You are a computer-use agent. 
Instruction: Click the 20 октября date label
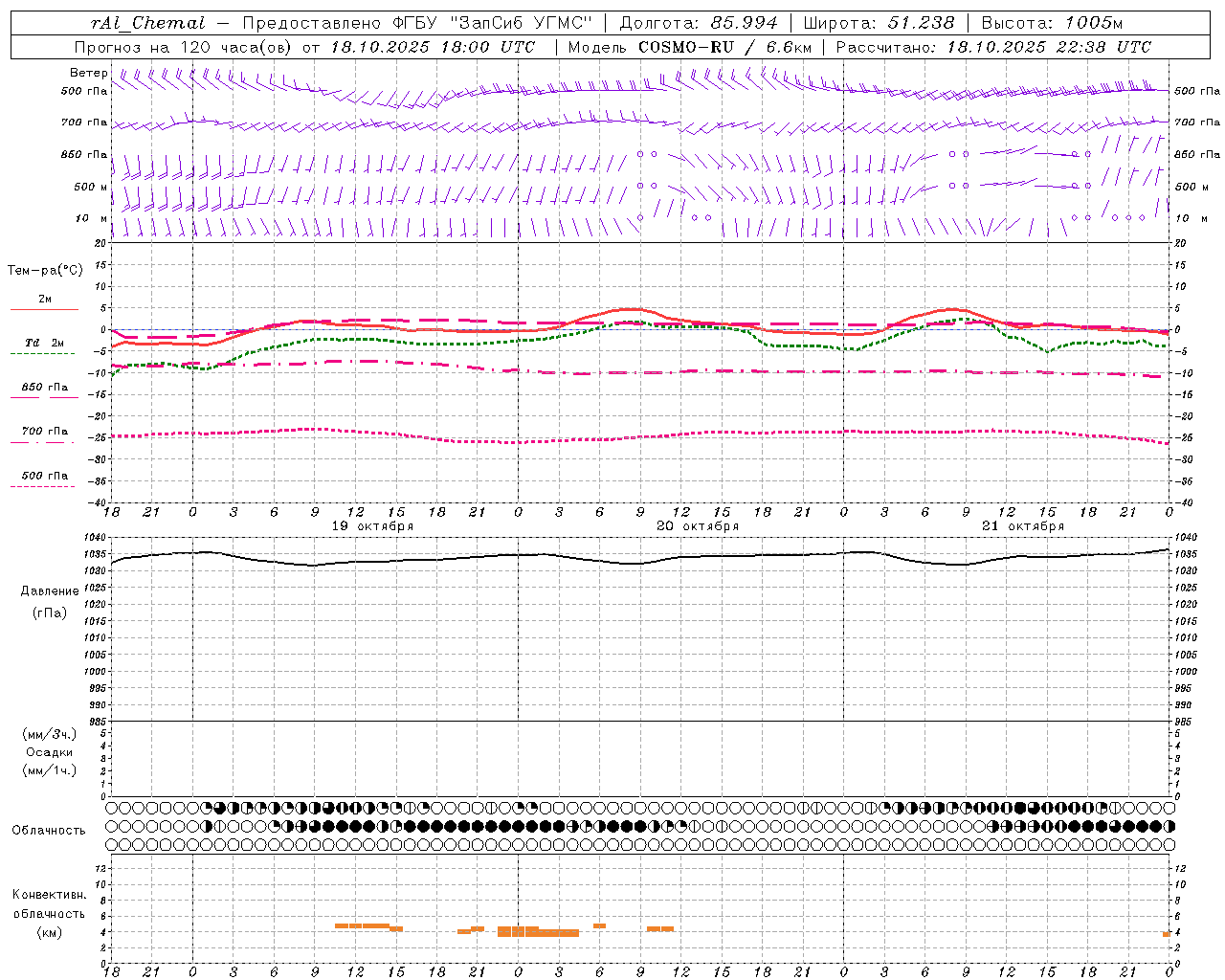[698, 526]
